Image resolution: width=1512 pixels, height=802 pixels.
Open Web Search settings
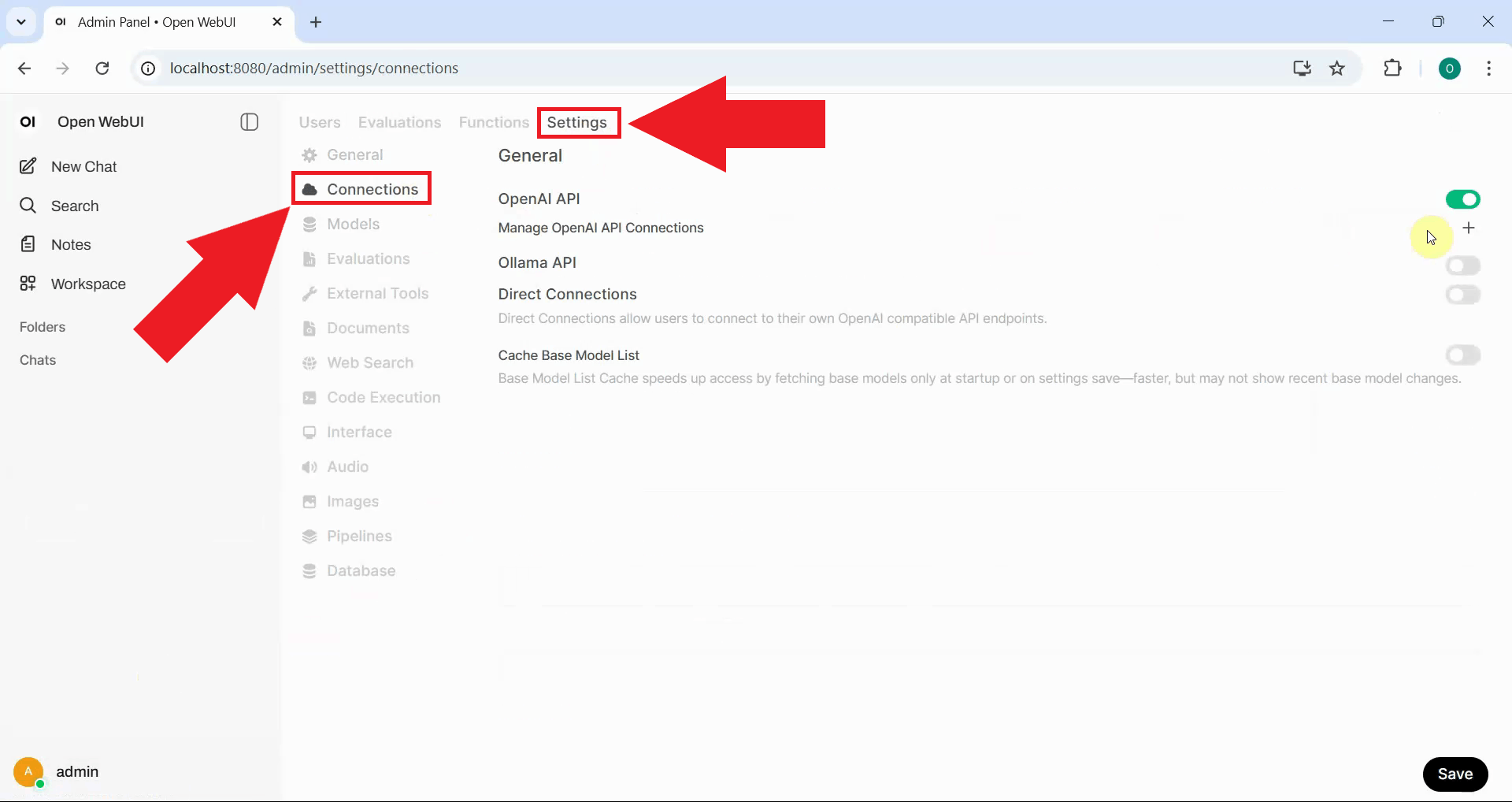(370, 362)
